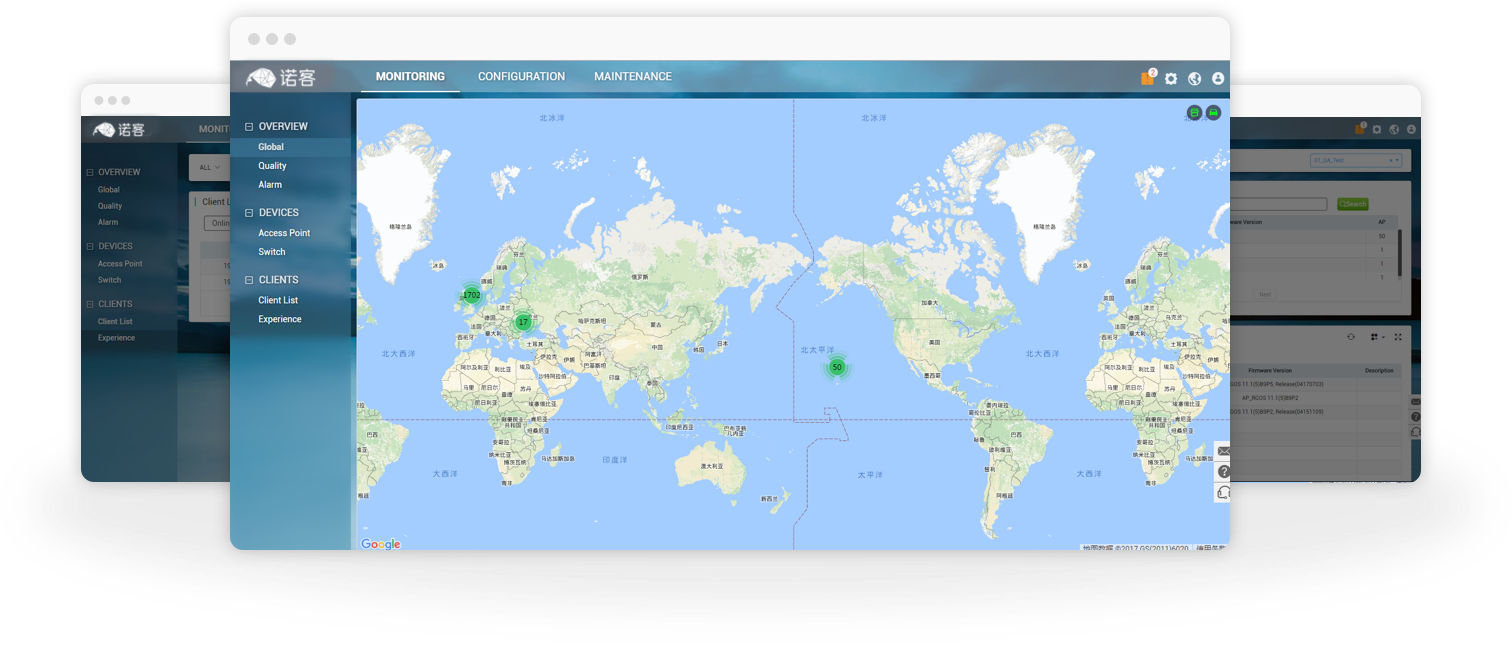The height and width of the screenshot is (645, 1512).
Task: Click Description column header in right window
Action: point(1379,370)
